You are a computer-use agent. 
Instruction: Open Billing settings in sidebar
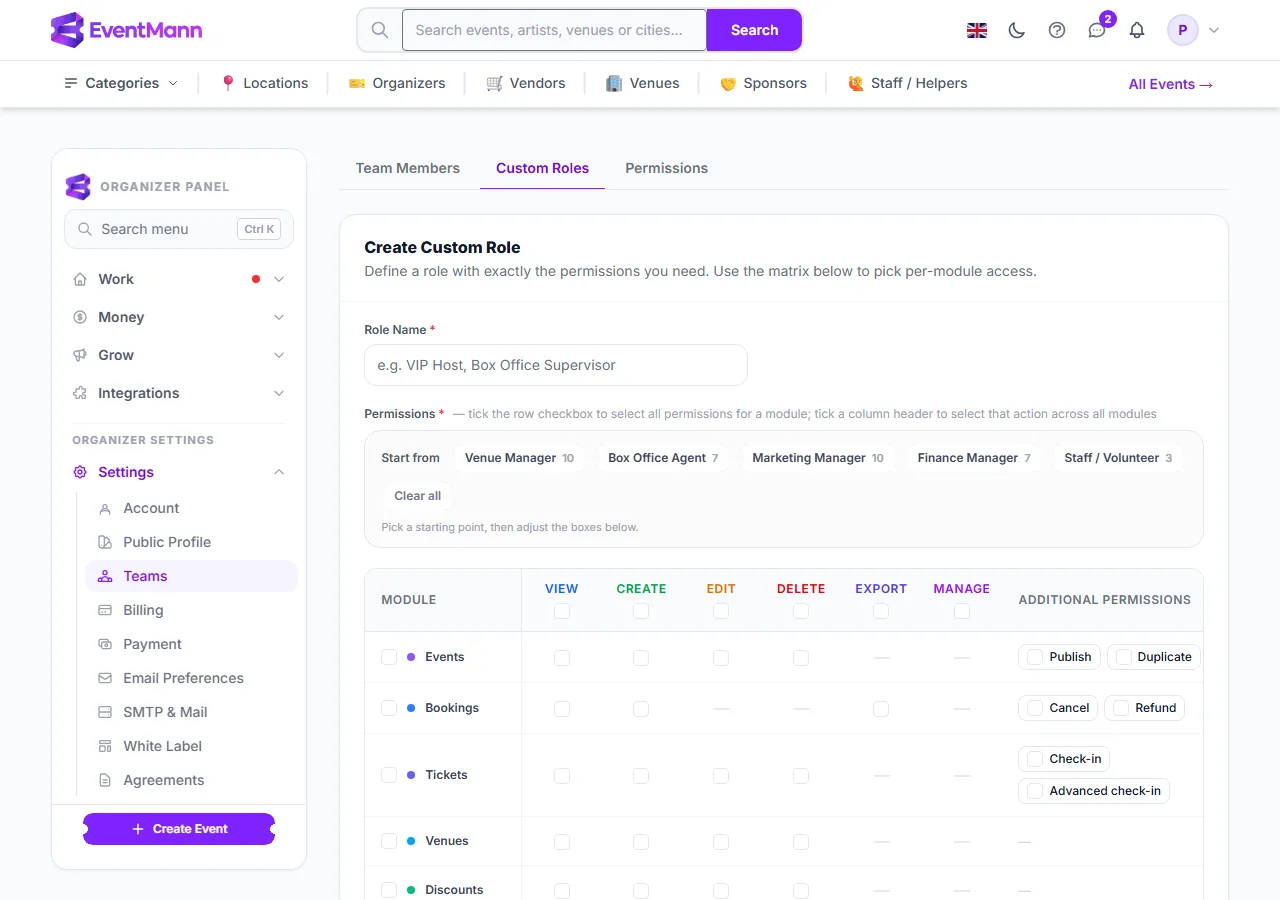pos(191,610)
